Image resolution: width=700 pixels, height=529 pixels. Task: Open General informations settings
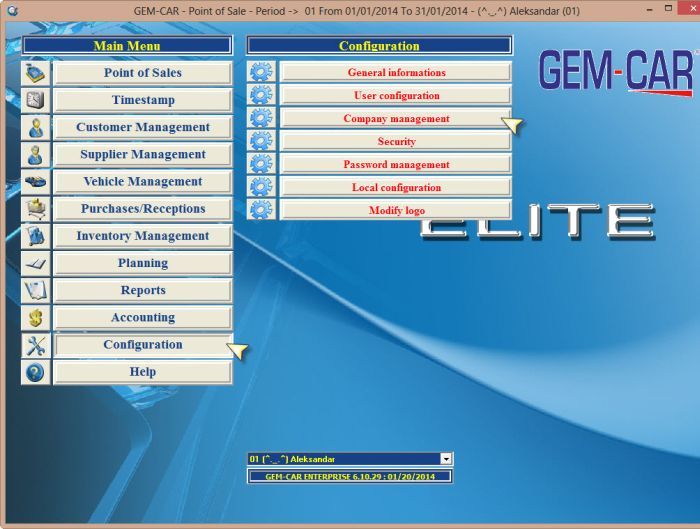tap(396, 72)
